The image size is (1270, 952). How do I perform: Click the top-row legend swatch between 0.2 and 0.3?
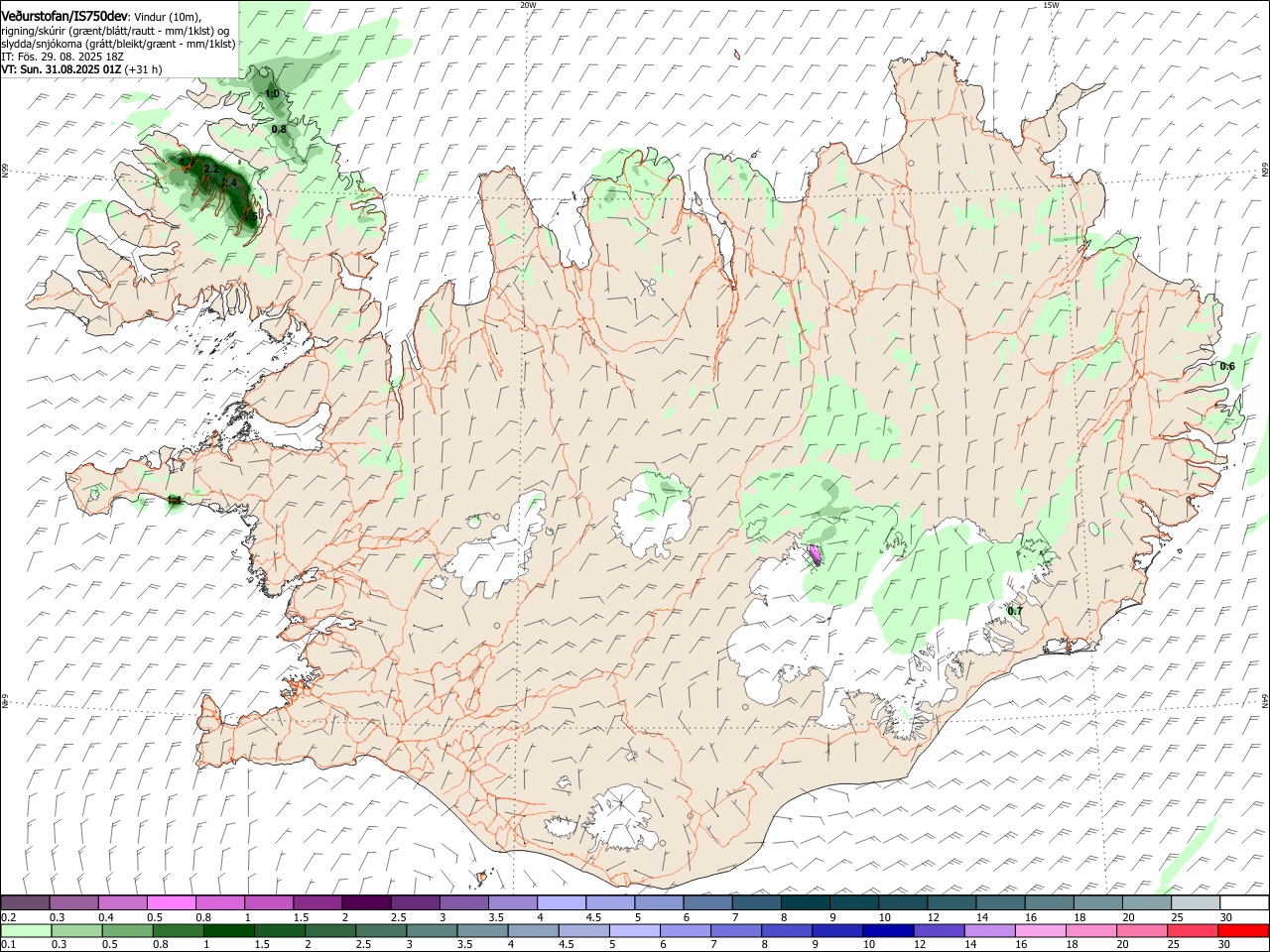(25, 903)
